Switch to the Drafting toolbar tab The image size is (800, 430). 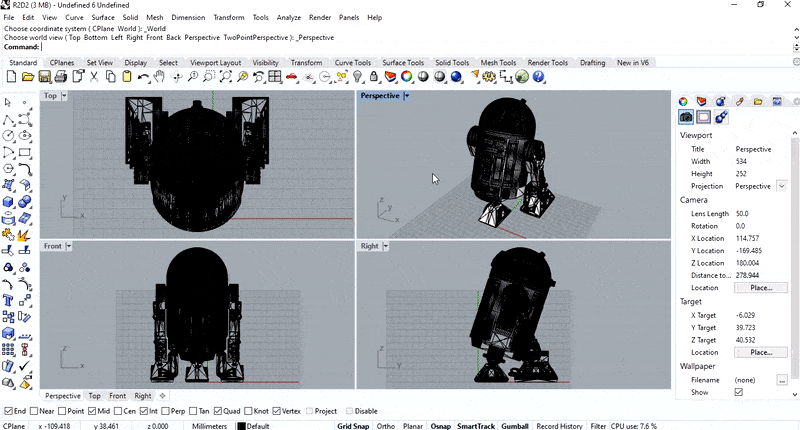pyautogui.click(x=592, y=63)
